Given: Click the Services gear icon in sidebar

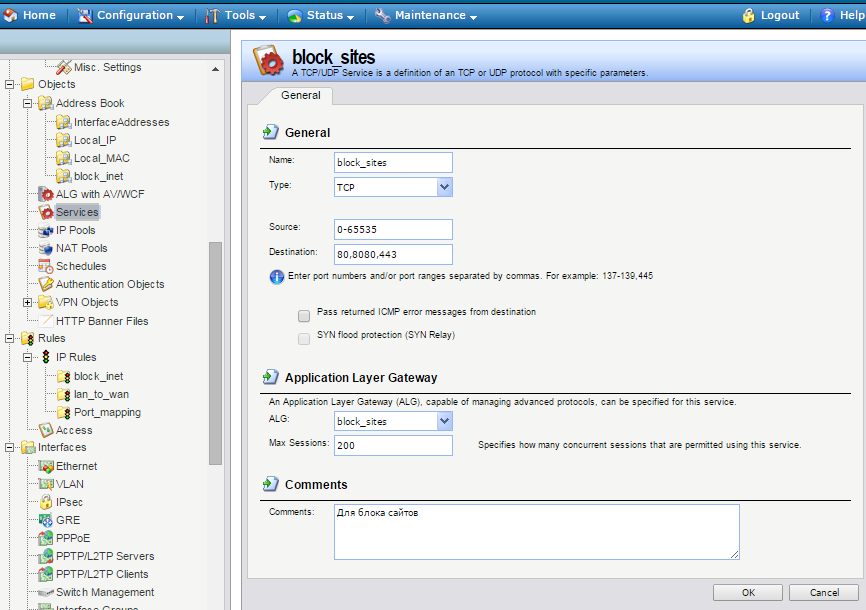Looking at the screenshot, I should 46,212.
